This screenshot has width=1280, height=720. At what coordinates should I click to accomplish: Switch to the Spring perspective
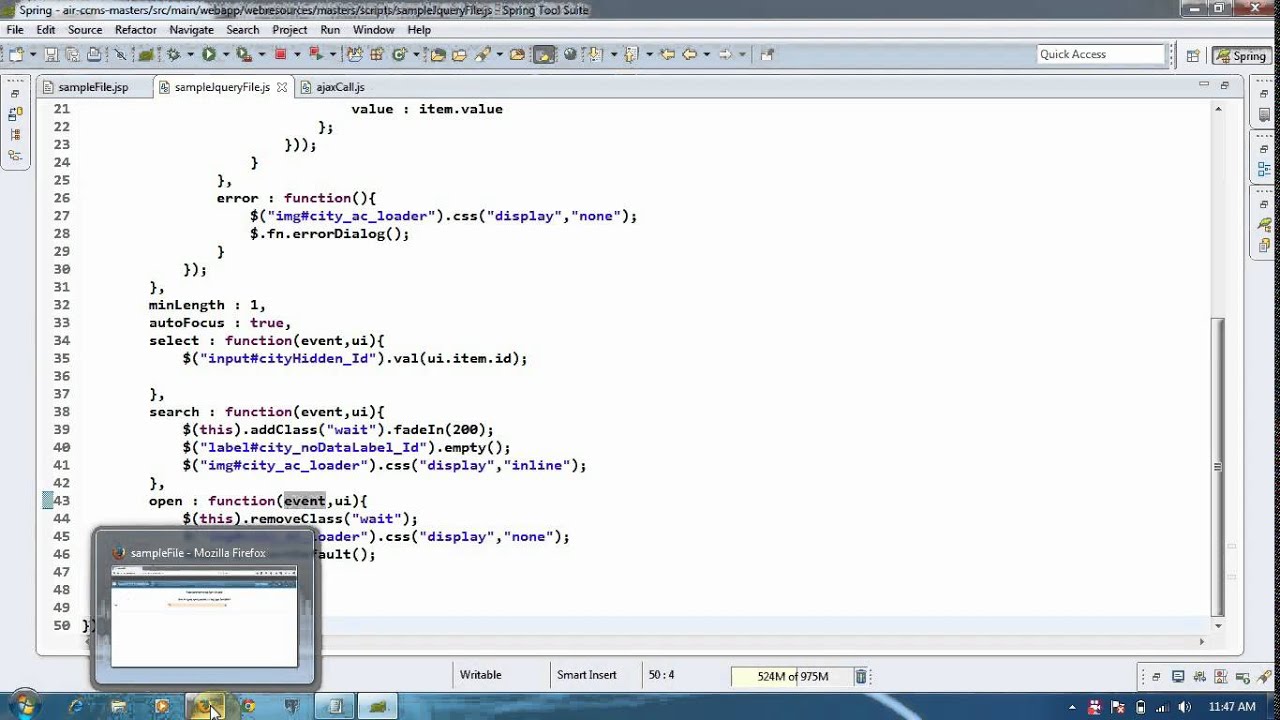[1241, 56]
